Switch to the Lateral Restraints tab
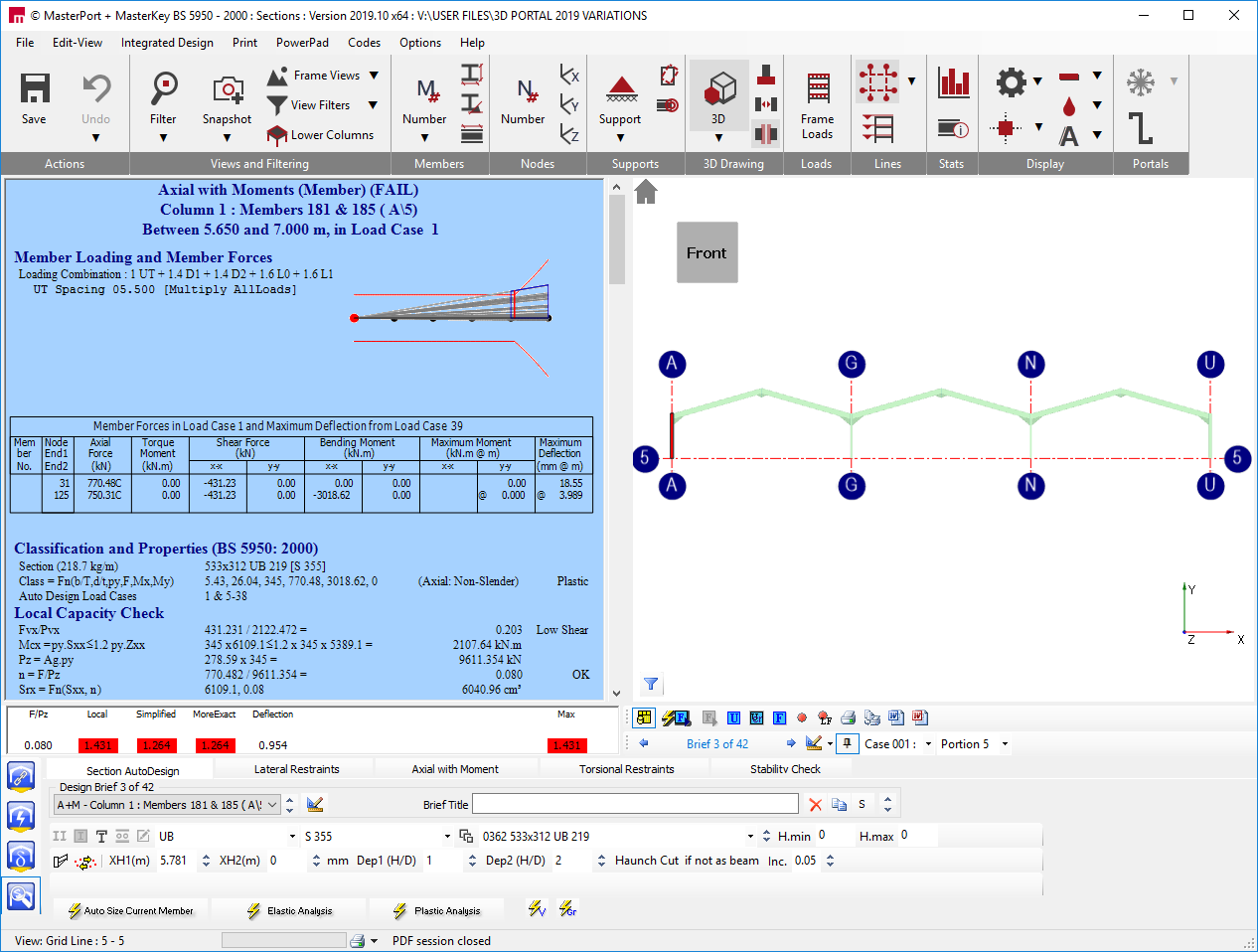Viewport: 1258px width, 952px height. [x=296, y=769]
